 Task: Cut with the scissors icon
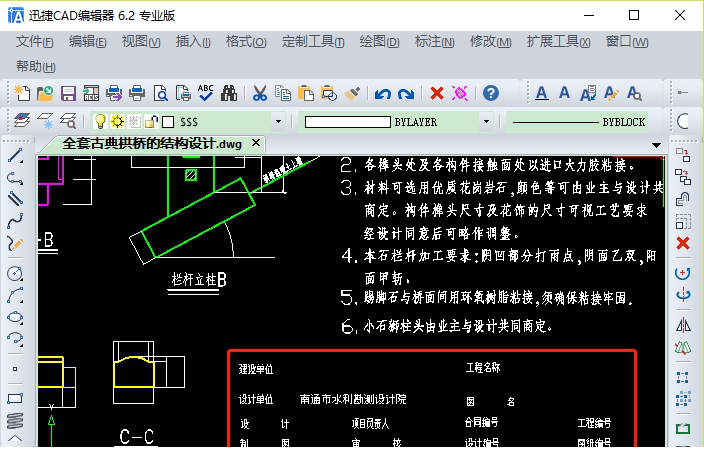point(260,93)
